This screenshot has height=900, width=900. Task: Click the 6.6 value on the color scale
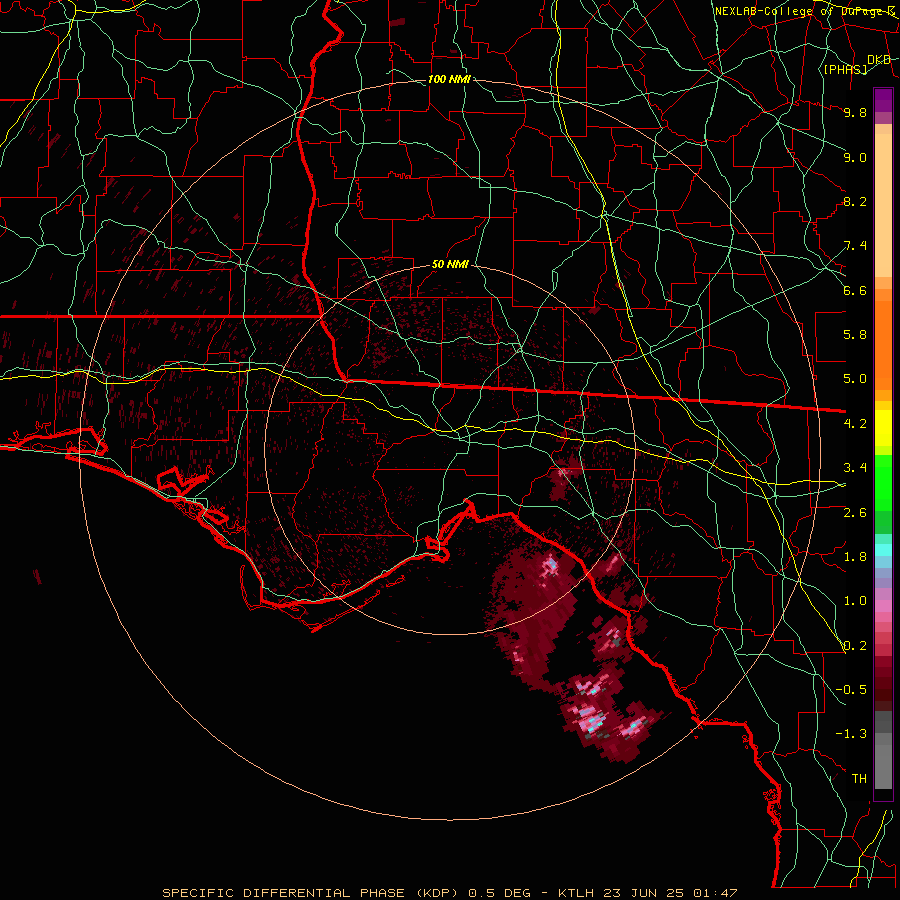coord(855,290)
